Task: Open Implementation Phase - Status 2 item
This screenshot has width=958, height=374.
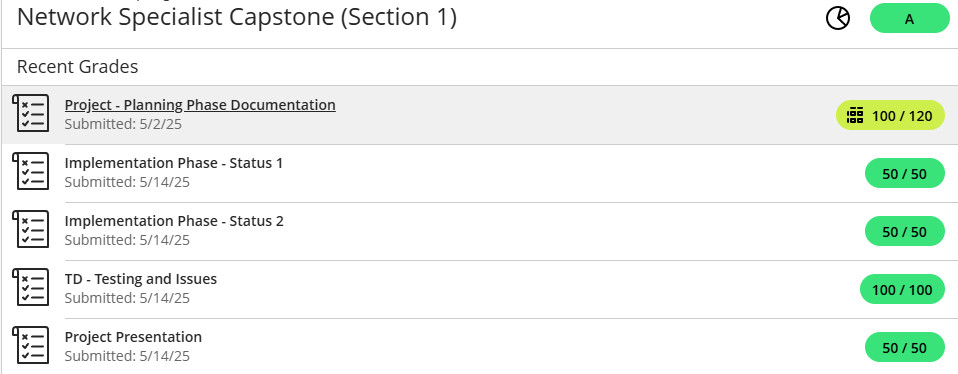Action: 174,221
